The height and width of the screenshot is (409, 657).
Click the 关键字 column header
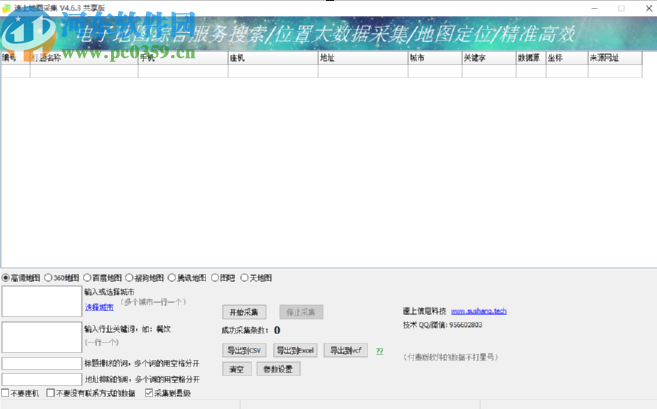click(x=489, y=58)
